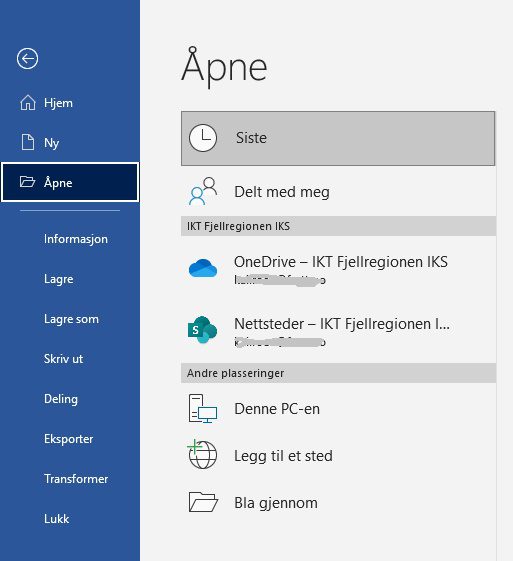Click the Bla gjennom folder icon
Image resolution: width=513 pixels, height=561 pixels.
203,502
